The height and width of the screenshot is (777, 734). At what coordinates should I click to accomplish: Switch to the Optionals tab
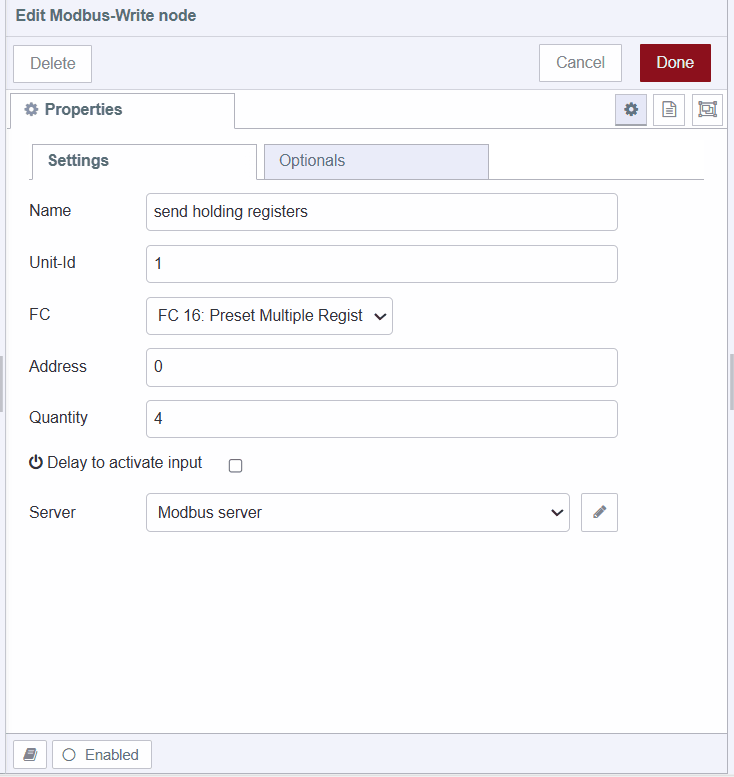[x=376, y=161]
